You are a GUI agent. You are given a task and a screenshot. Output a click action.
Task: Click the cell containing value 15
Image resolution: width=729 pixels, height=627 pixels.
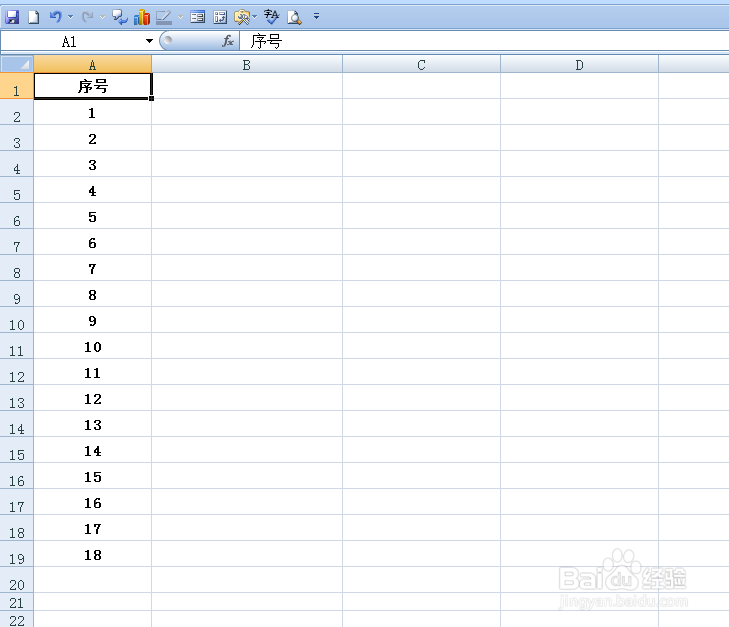pyautogui.click(x=93, y=476)
